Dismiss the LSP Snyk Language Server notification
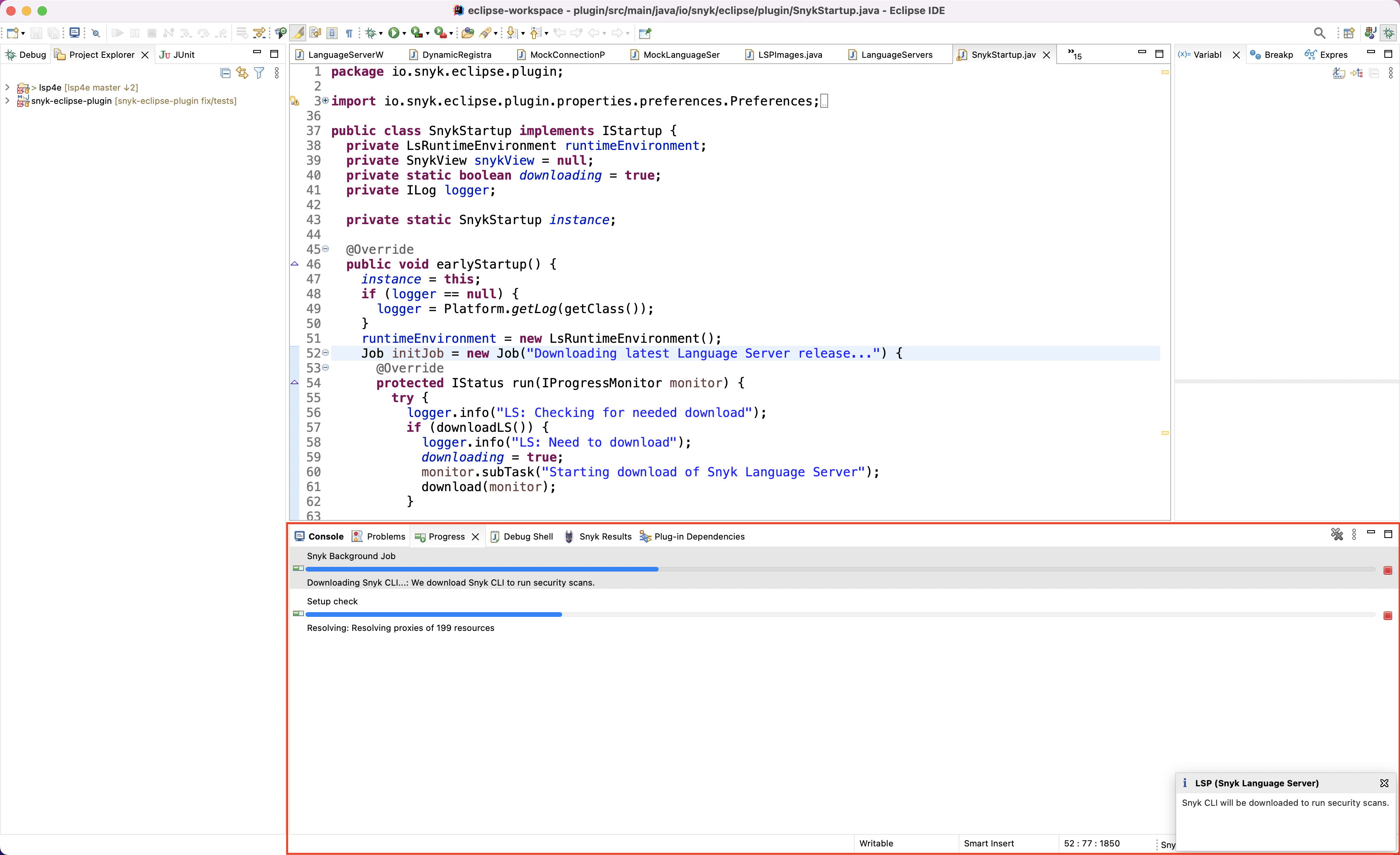Screen dimensions: 1400x855 1384,783
